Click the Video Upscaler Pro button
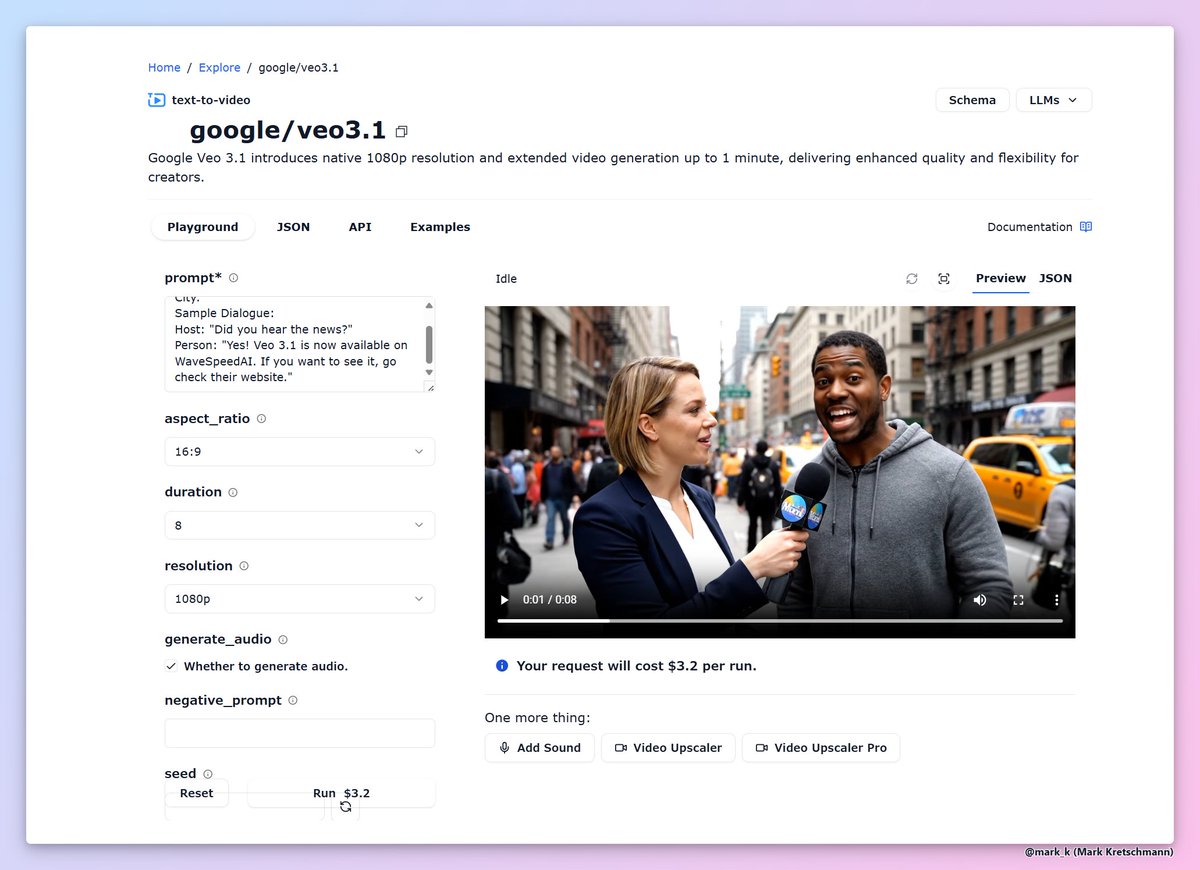1200x870 pixels. [x=821, y=748]
